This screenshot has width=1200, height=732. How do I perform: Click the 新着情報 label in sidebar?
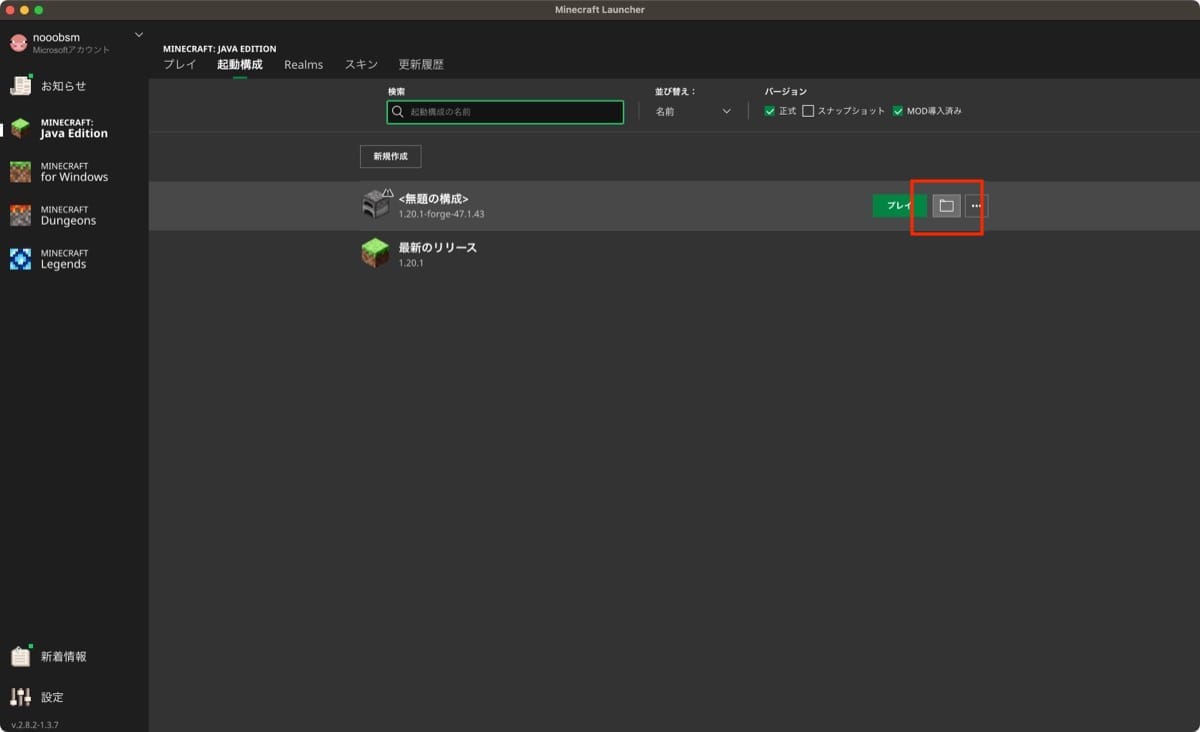click(64, 657)
